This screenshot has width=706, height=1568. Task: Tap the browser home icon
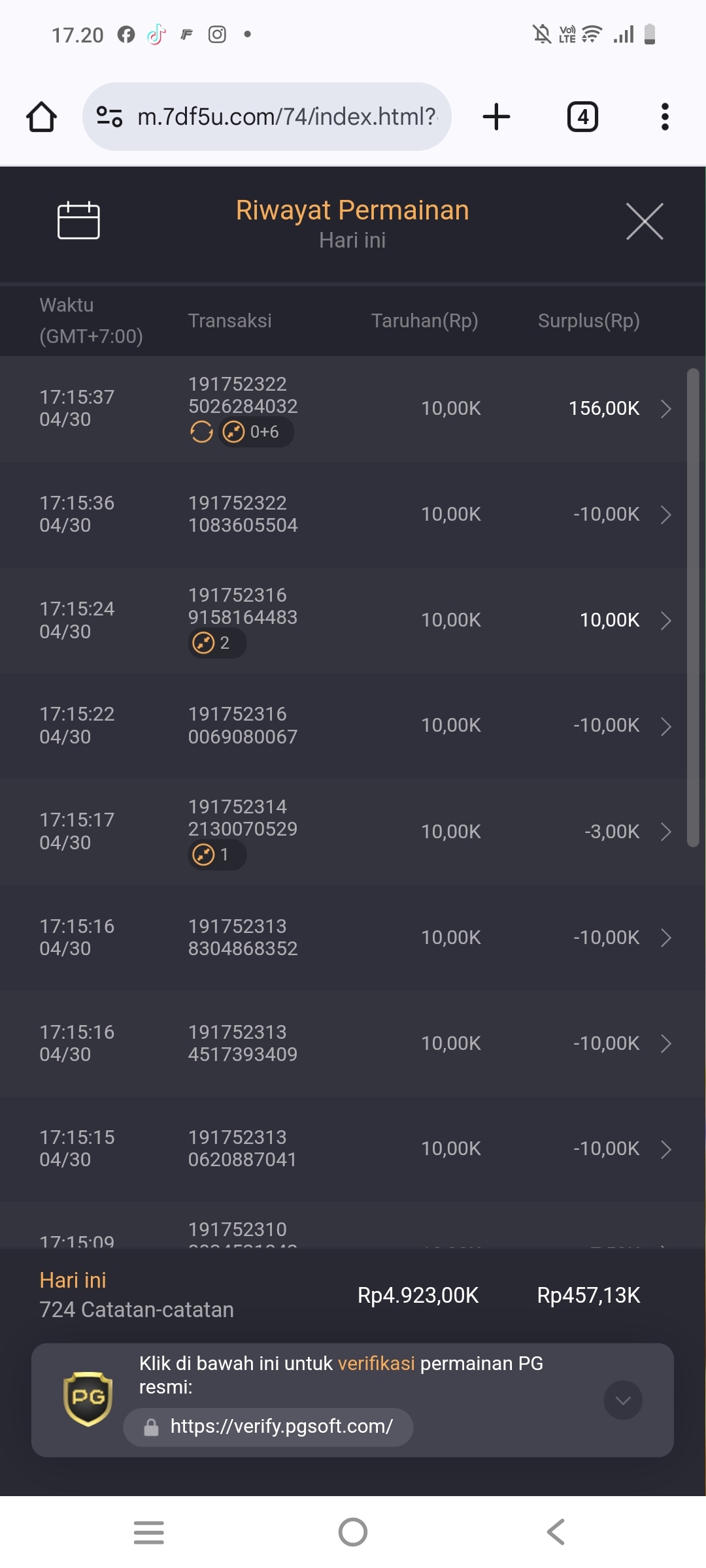tap(41, 117)
